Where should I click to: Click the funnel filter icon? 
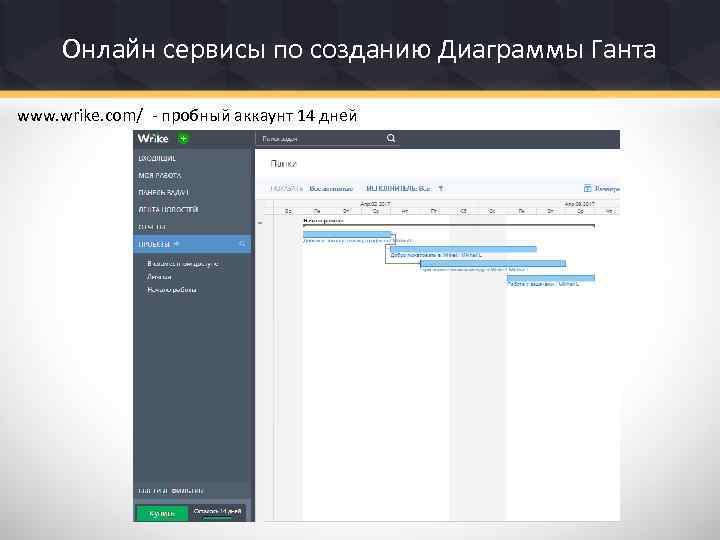pyautogui.click(x=440, y=188)
